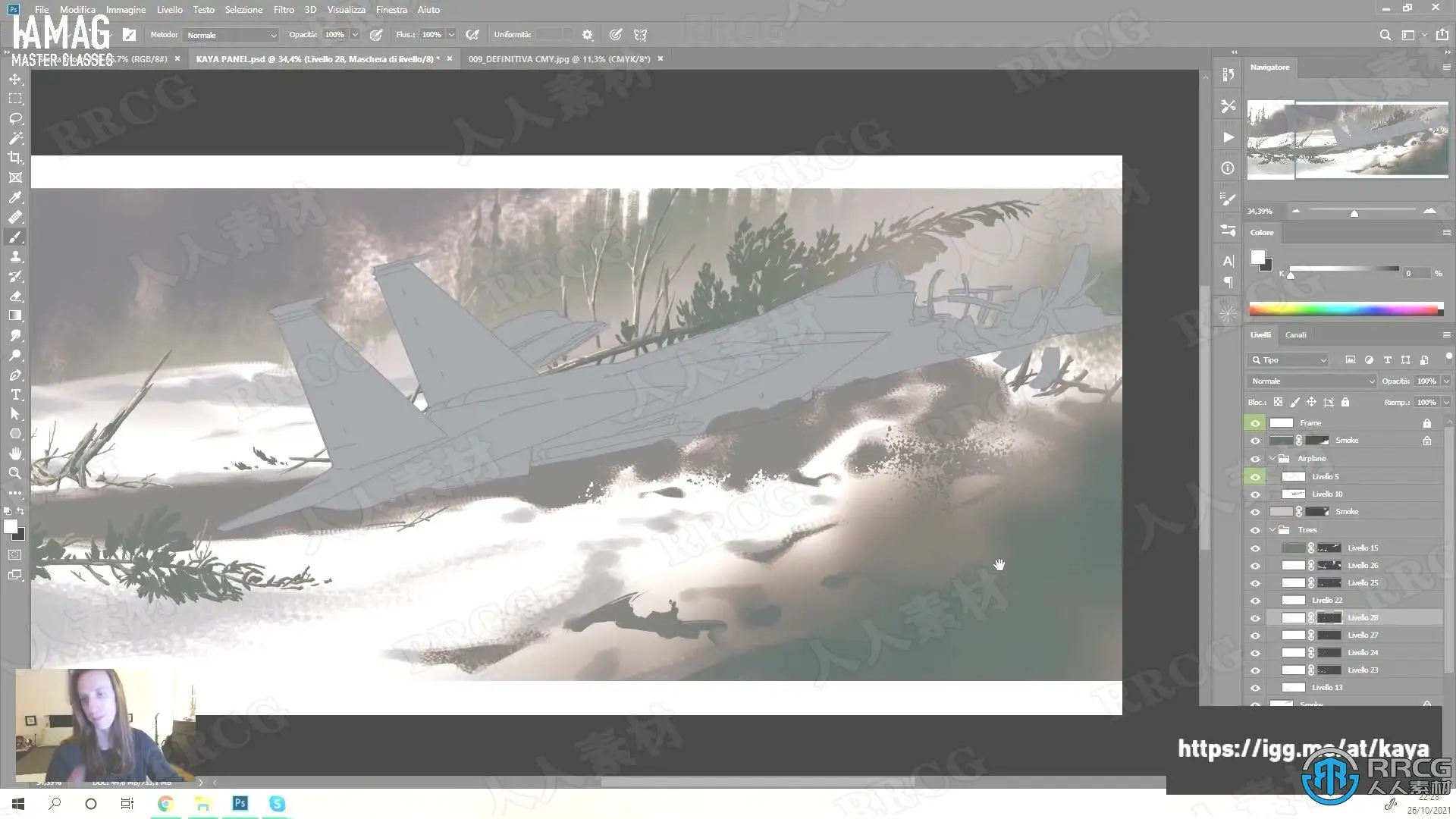Collapse the Trees layer group
Viewport: 1456px width, 819px height.
(1272, 530)
